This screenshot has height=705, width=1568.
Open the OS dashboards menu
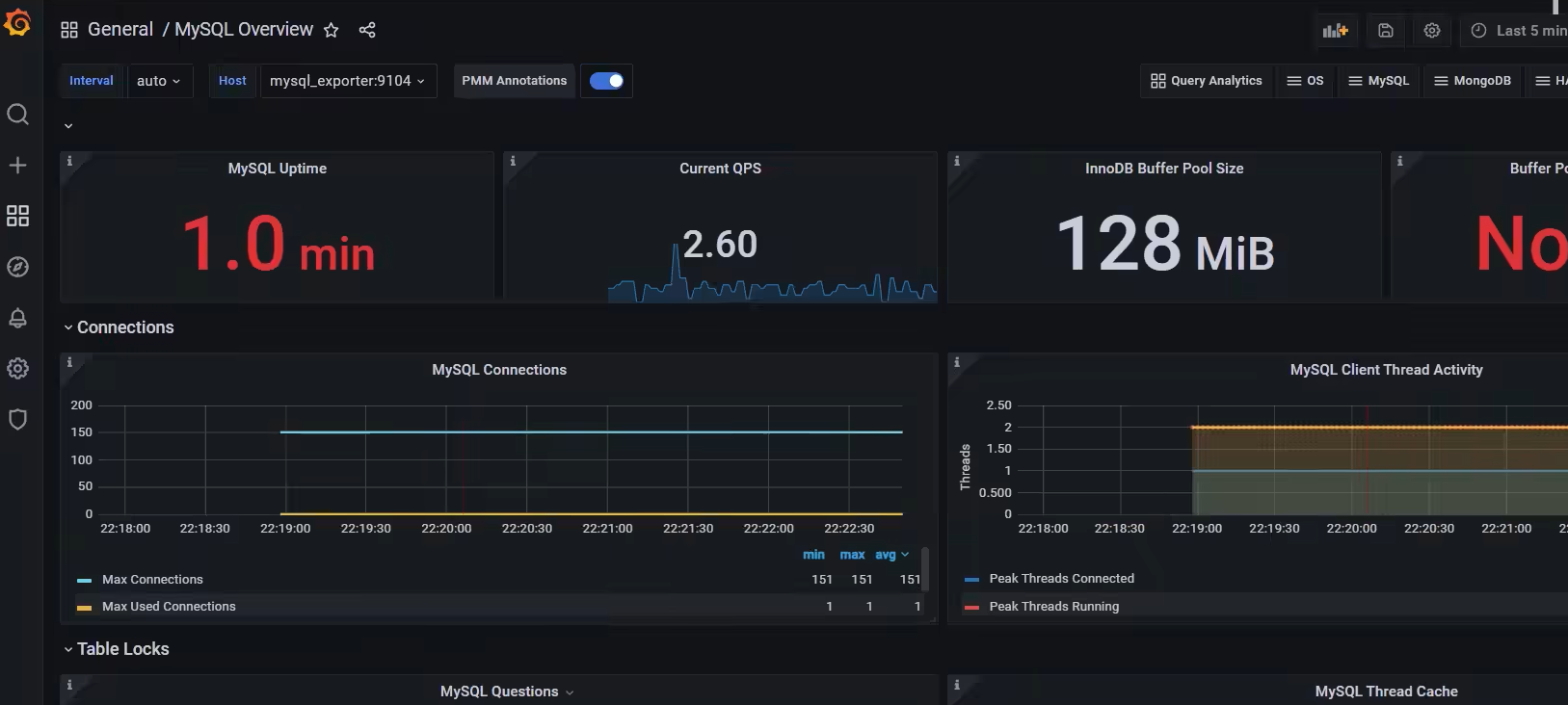[1306, 81]
